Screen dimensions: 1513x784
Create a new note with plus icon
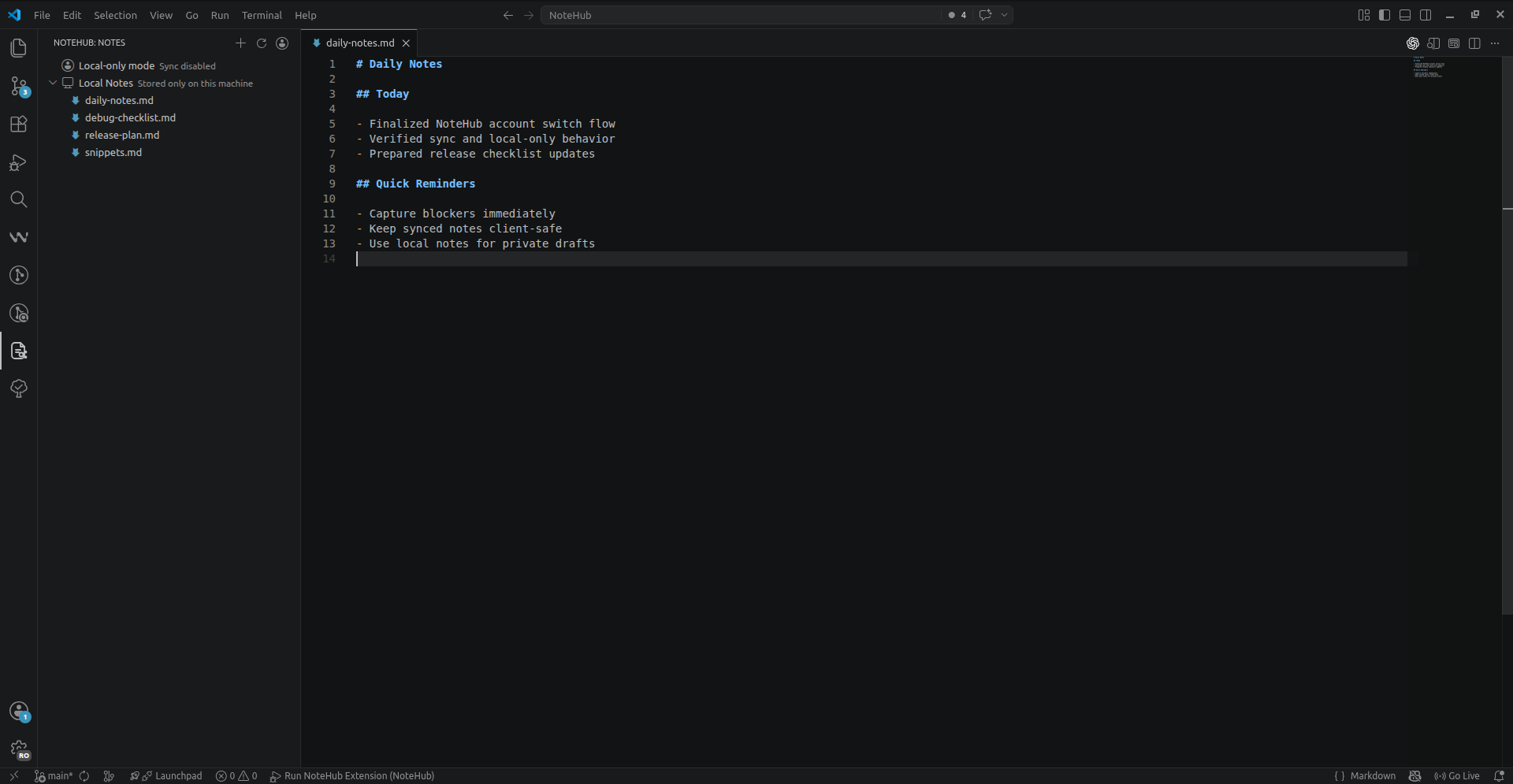240,43
